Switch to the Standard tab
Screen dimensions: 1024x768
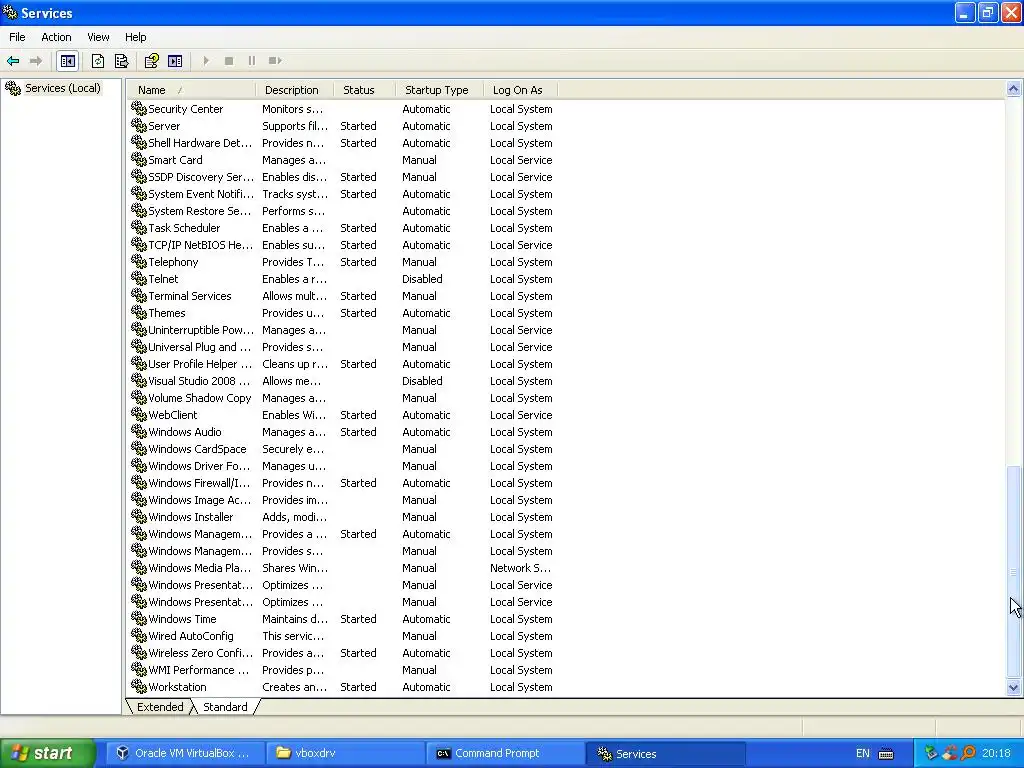[x=225, y=707]
